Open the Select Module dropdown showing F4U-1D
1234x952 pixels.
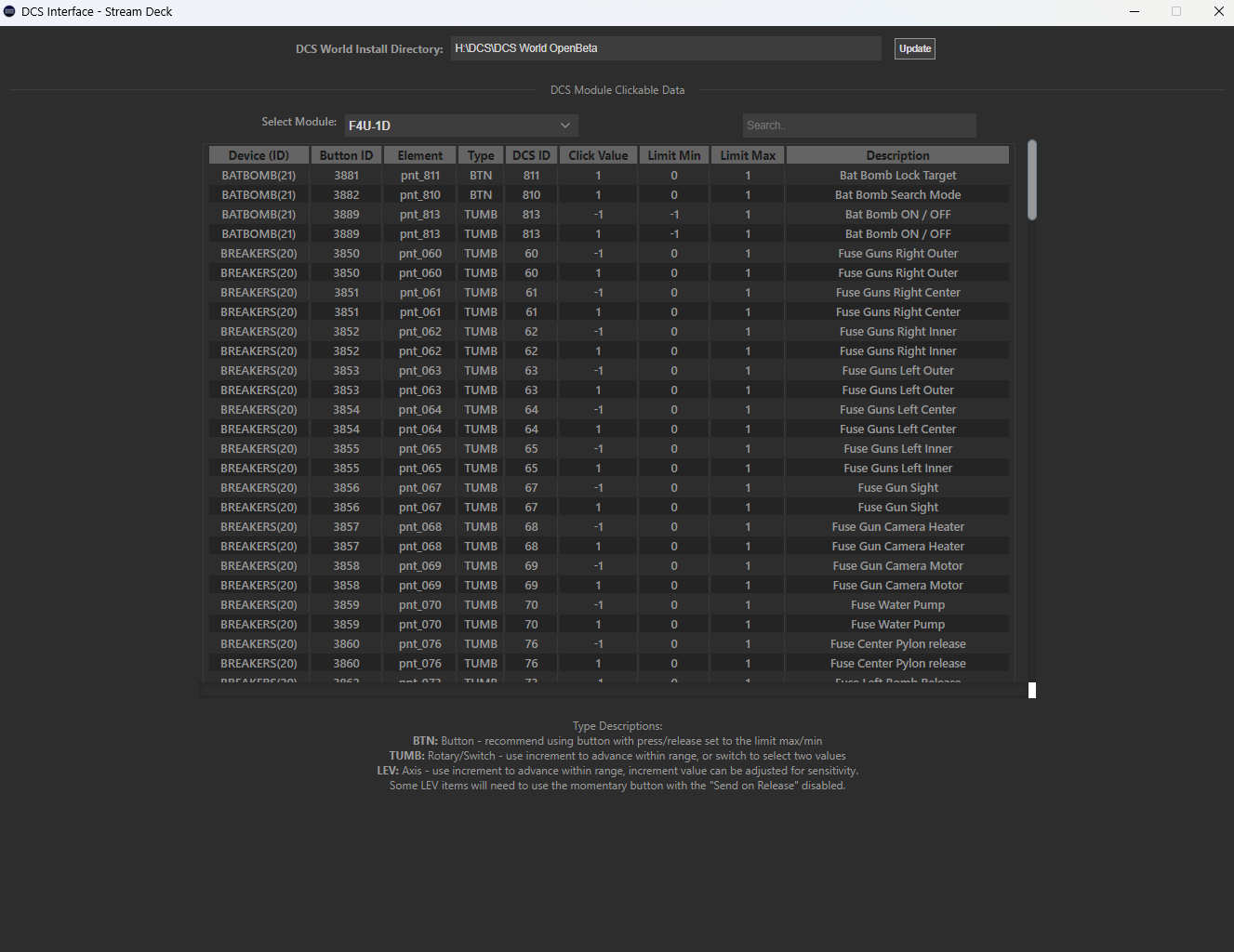tap(461, 126)
